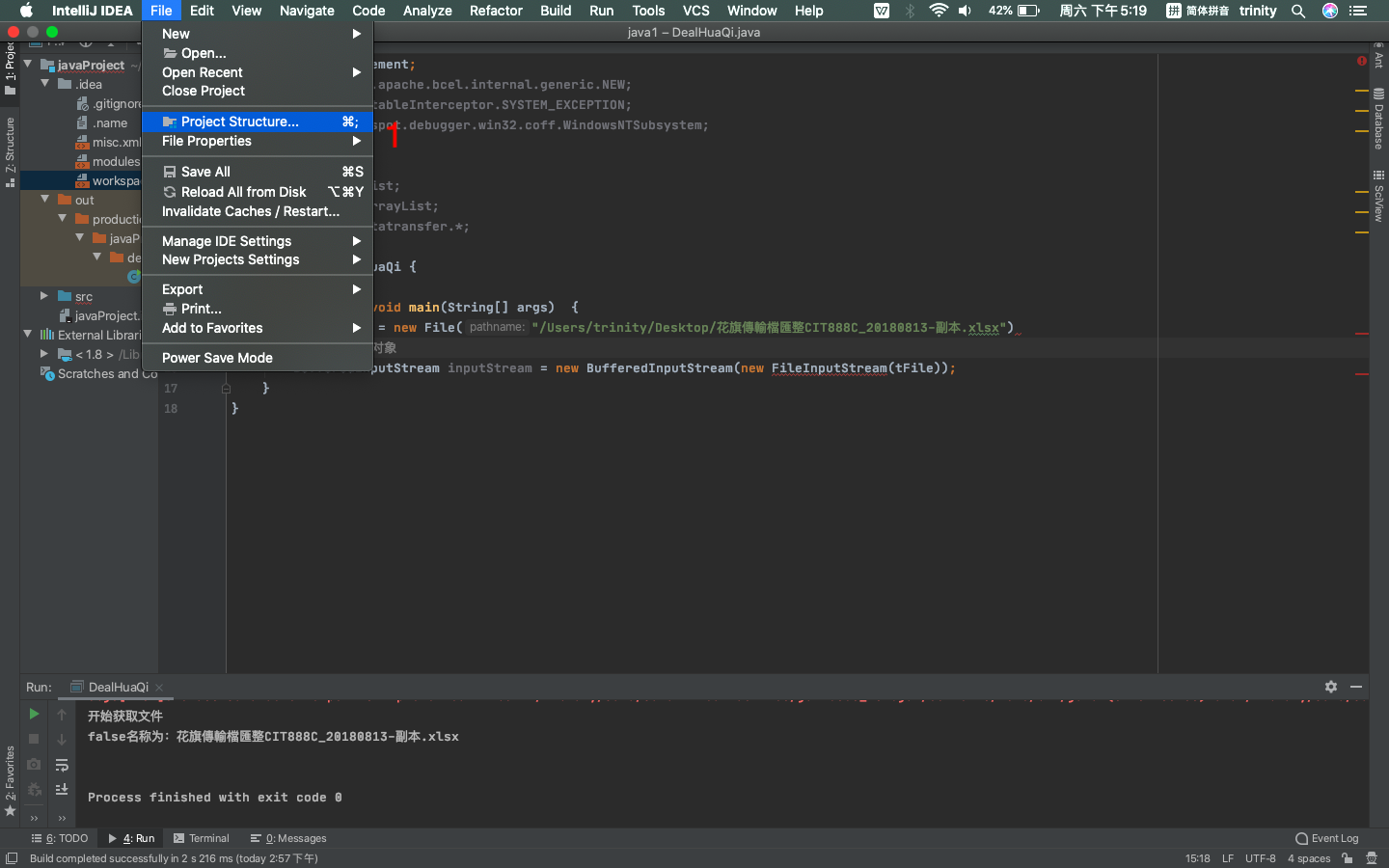
Task: Open Run console settings gear
Action: (x=1331, y=687)
